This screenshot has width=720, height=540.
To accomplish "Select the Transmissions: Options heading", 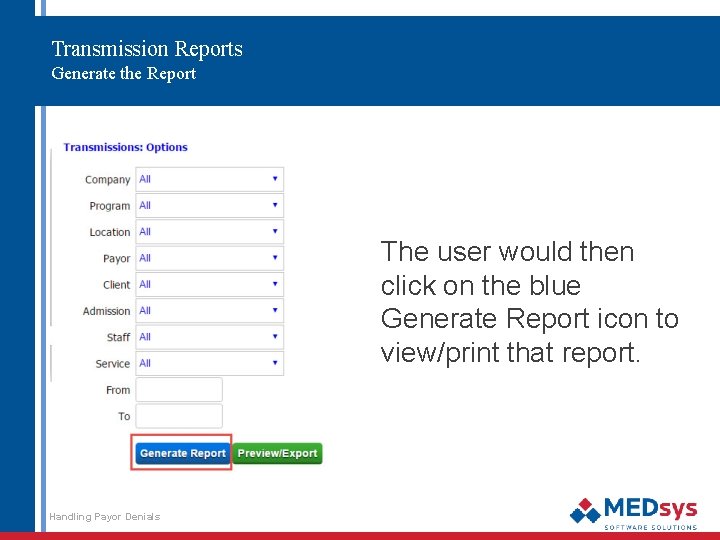I will 125,147.
